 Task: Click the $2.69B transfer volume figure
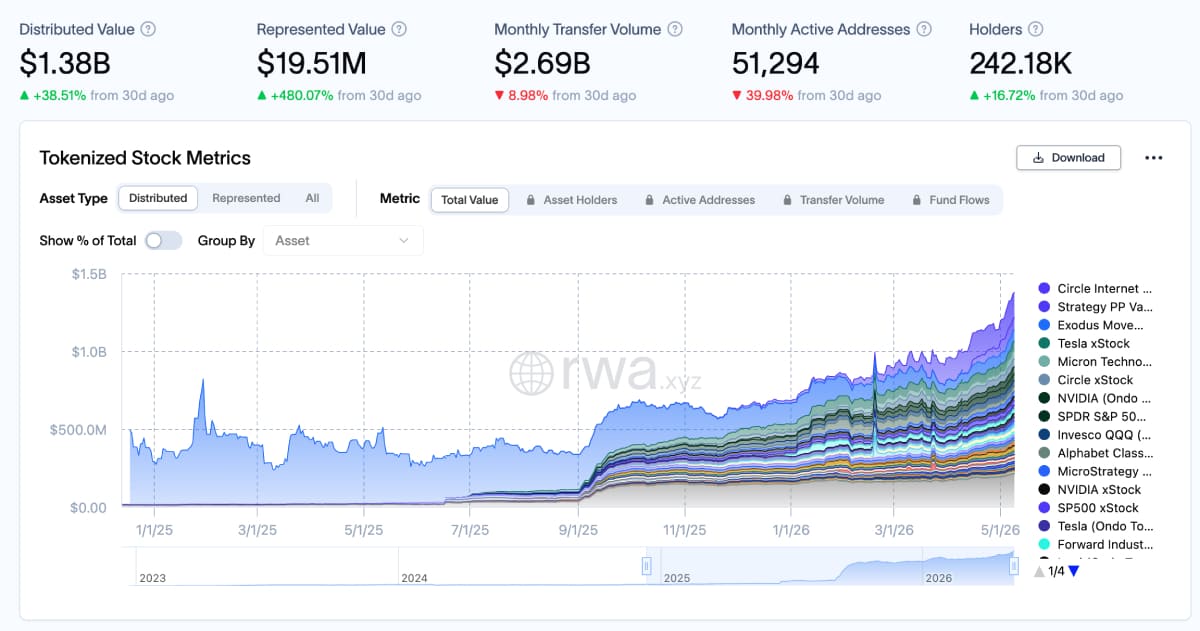coord(542,64)
